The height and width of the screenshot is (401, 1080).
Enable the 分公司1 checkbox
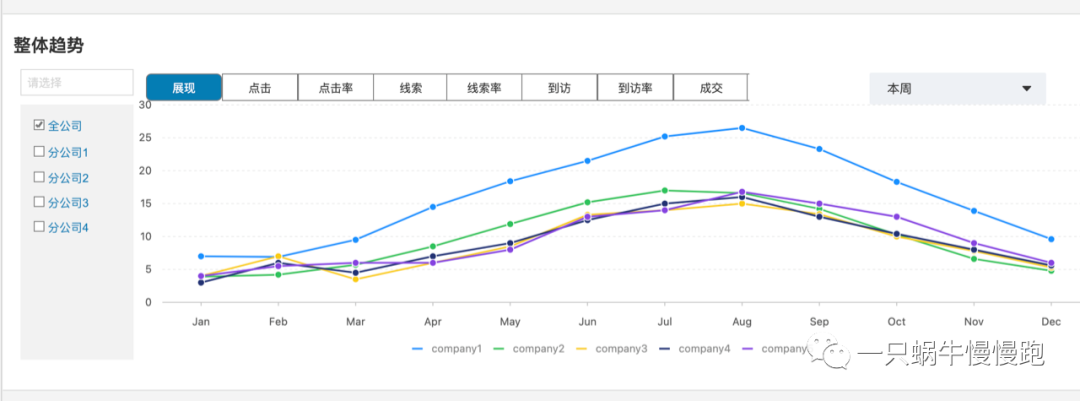[x=39, y=152]
